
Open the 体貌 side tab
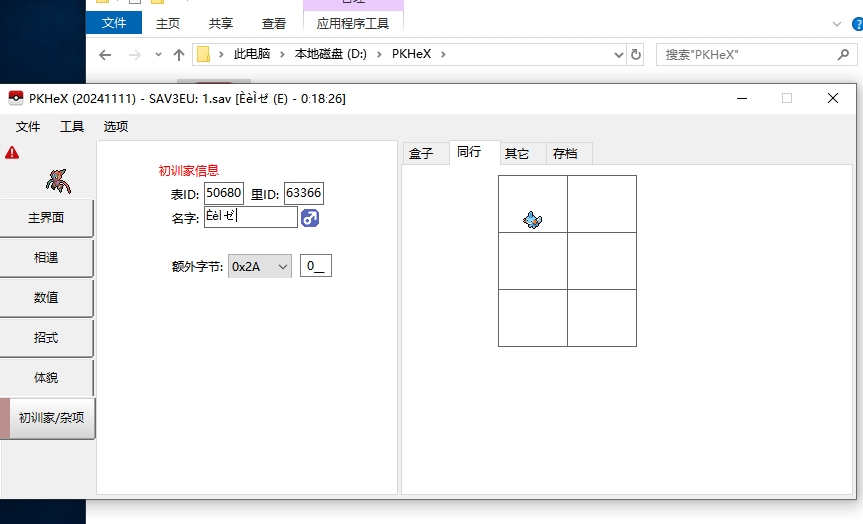click(x=46, y=378)
